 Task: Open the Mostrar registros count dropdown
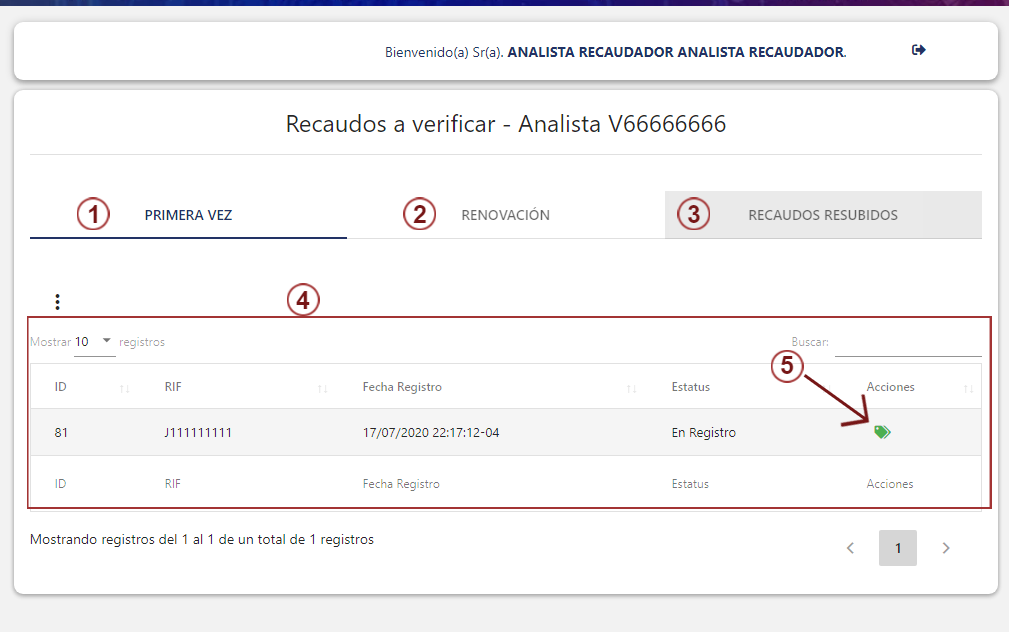(x=95, y=342)
